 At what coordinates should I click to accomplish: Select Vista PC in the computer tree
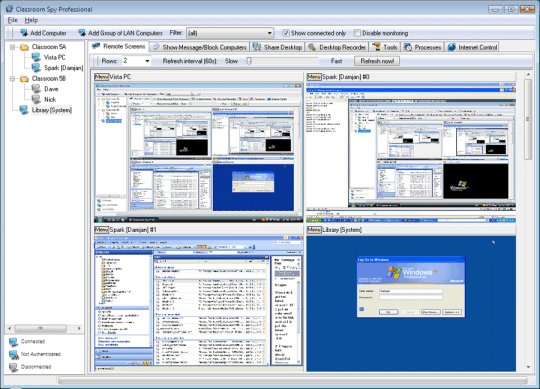[x=54, y=57]
